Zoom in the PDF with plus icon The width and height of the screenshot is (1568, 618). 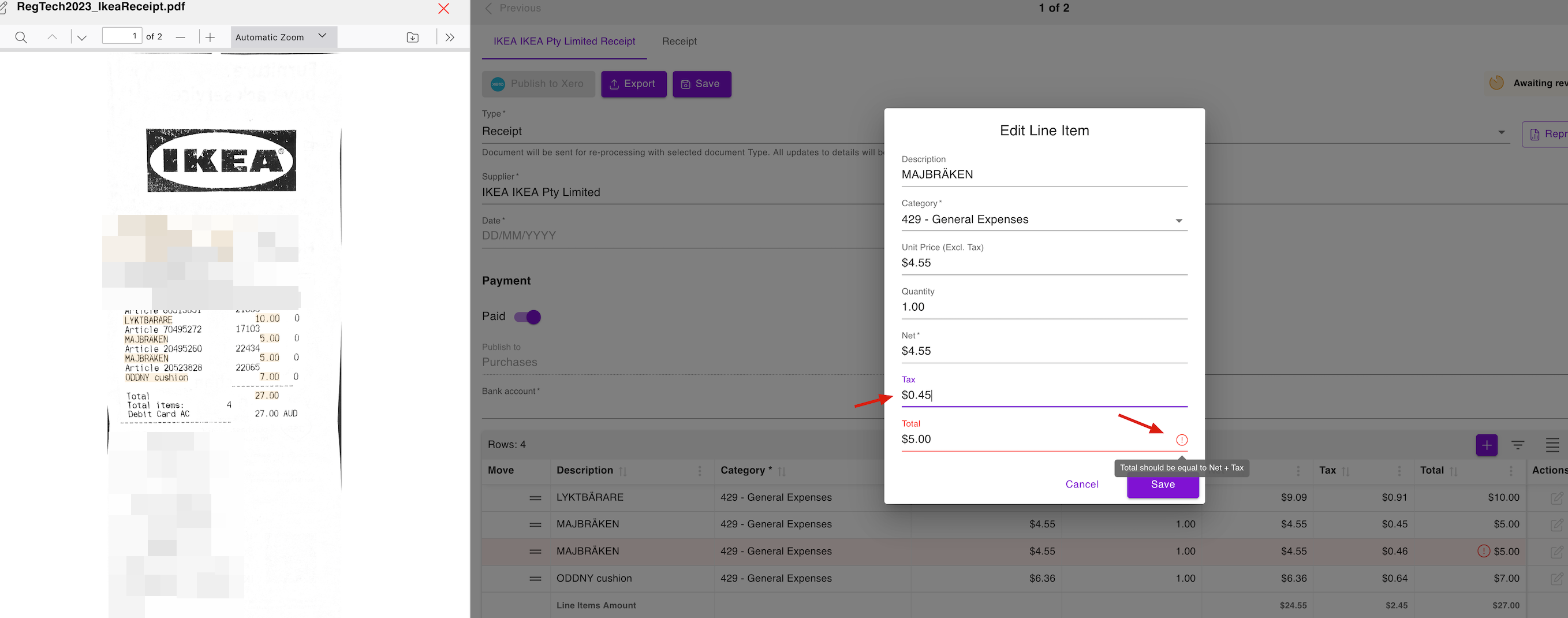click(210, 37)
